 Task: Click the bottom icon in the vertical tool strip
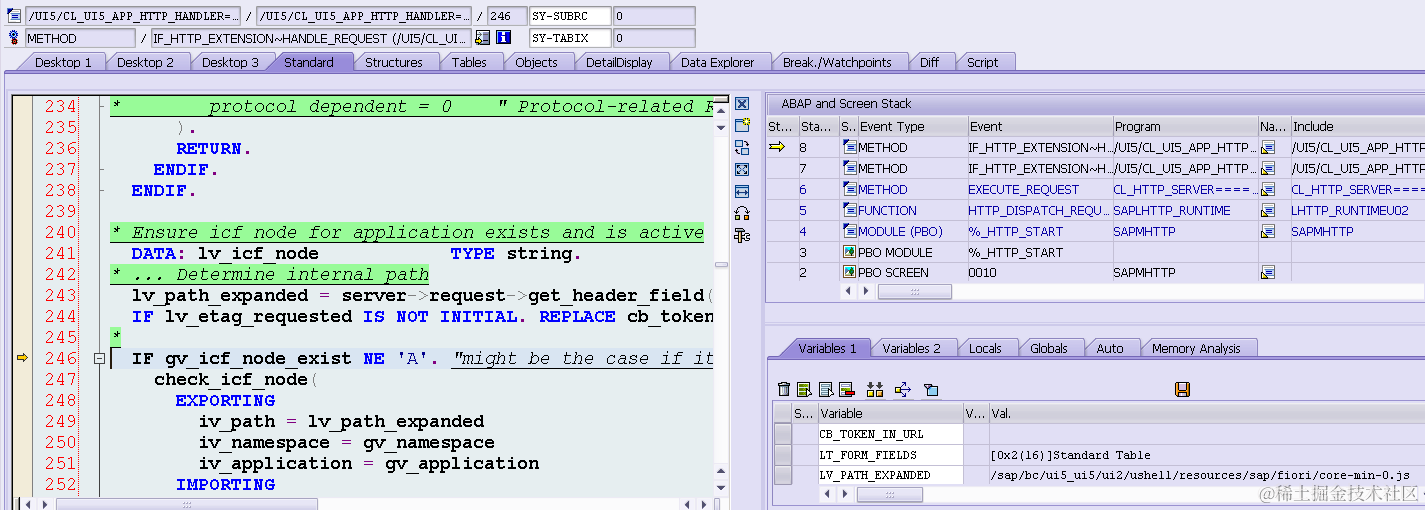[x=742, y=235]
